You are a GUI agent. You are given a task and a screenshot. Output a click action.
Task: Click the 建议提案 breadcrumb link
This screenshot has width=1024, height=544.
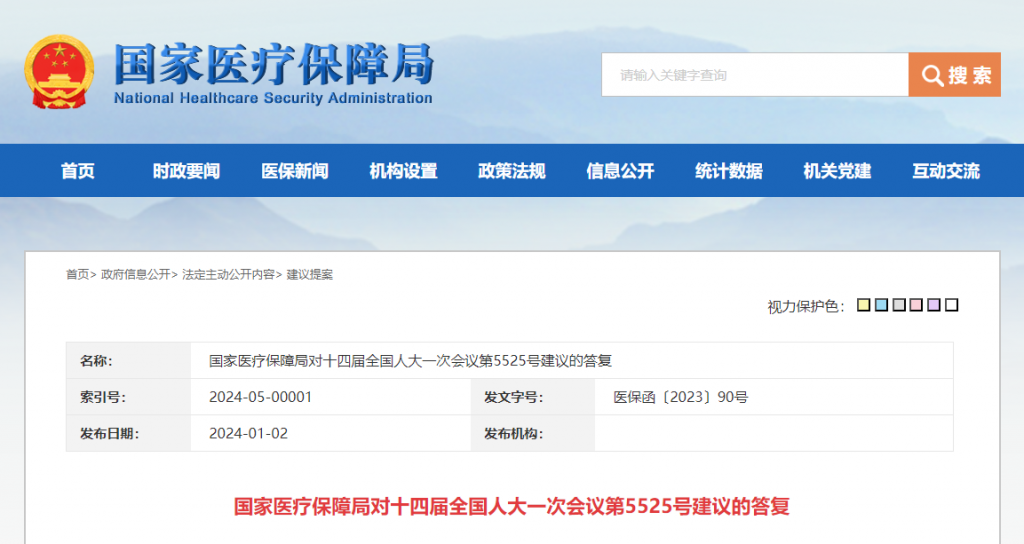[310, 274]
